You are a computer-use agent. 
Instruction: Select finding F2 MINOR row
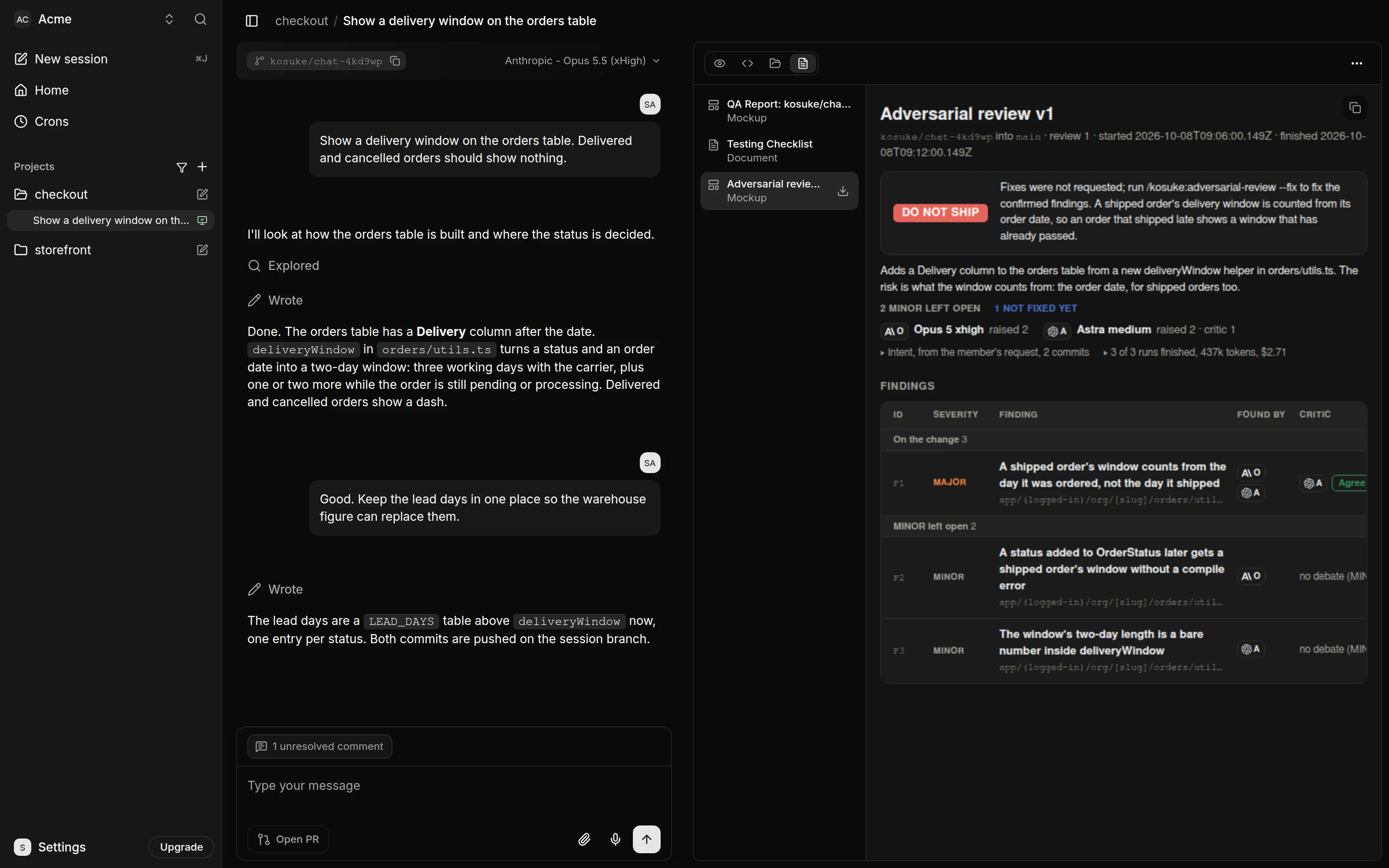pyautogui.click(x=1123, y=577)
